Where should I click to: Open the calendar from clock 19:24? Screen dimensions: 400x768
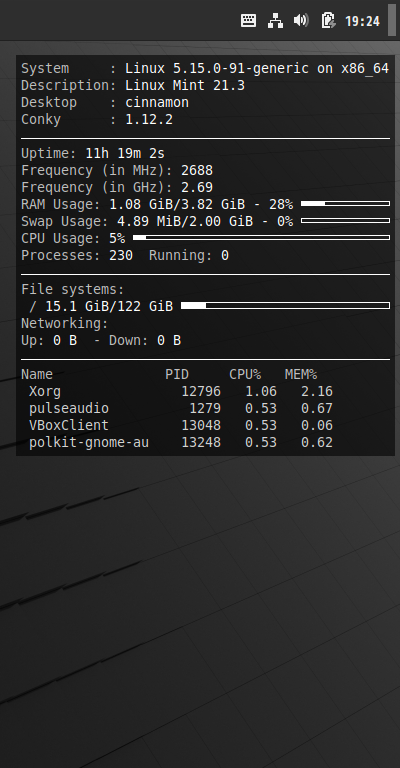[362, 21]
